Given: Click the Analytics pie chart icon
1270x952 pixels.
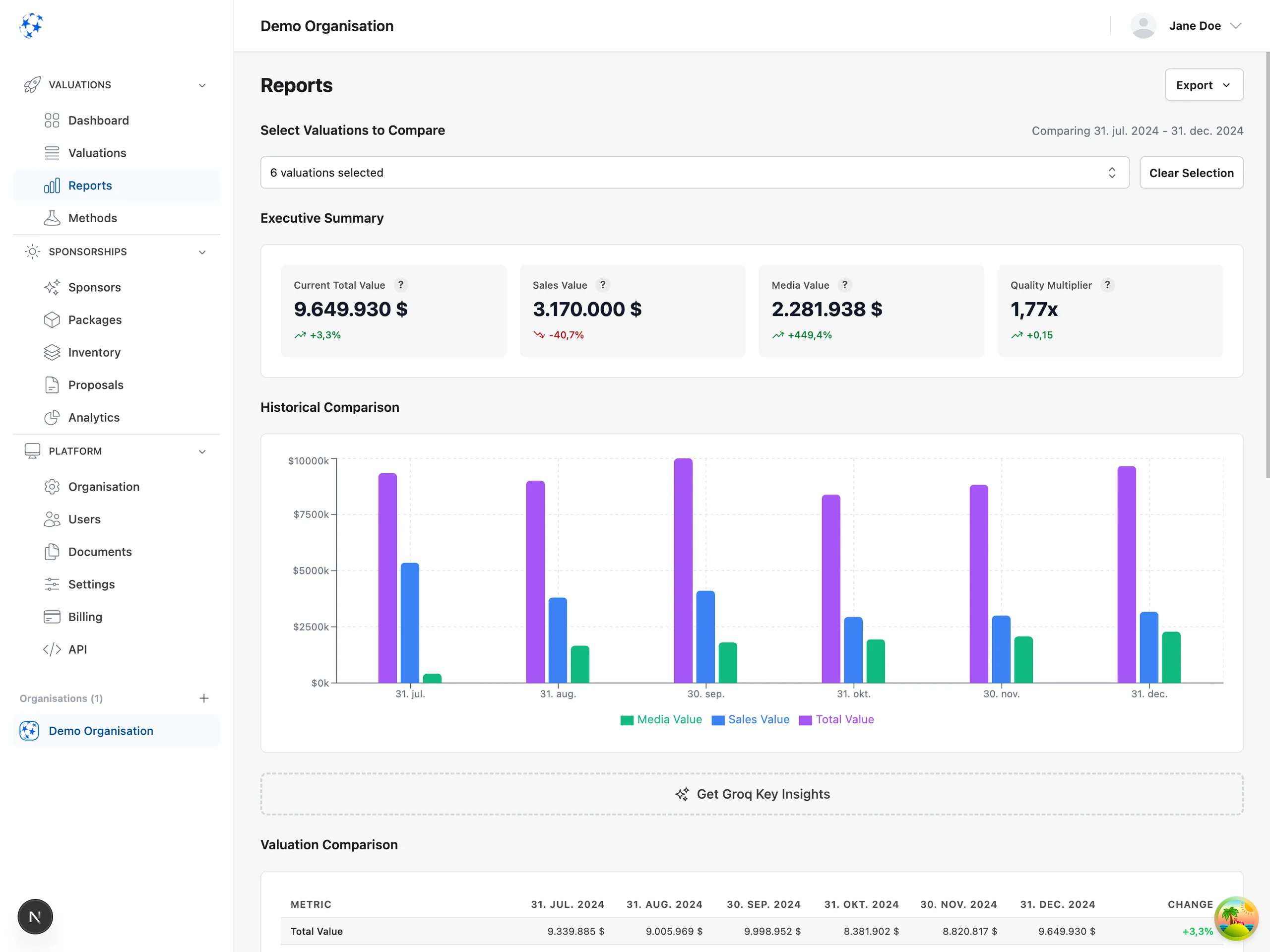Looking at the screenshot, I should [x=52, y=417].
